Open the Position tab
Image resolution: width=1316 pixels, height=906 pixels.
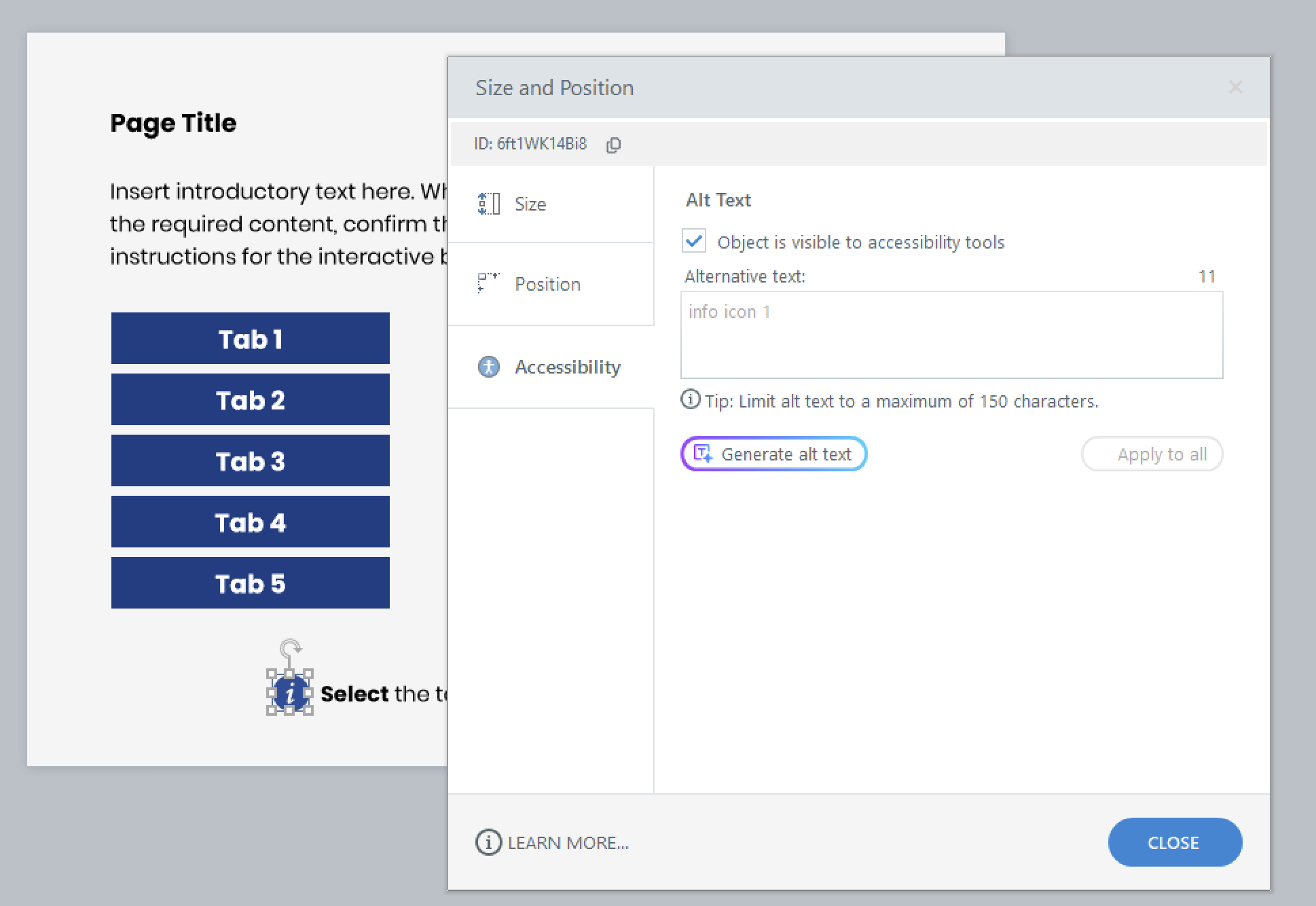pos(547,284)
